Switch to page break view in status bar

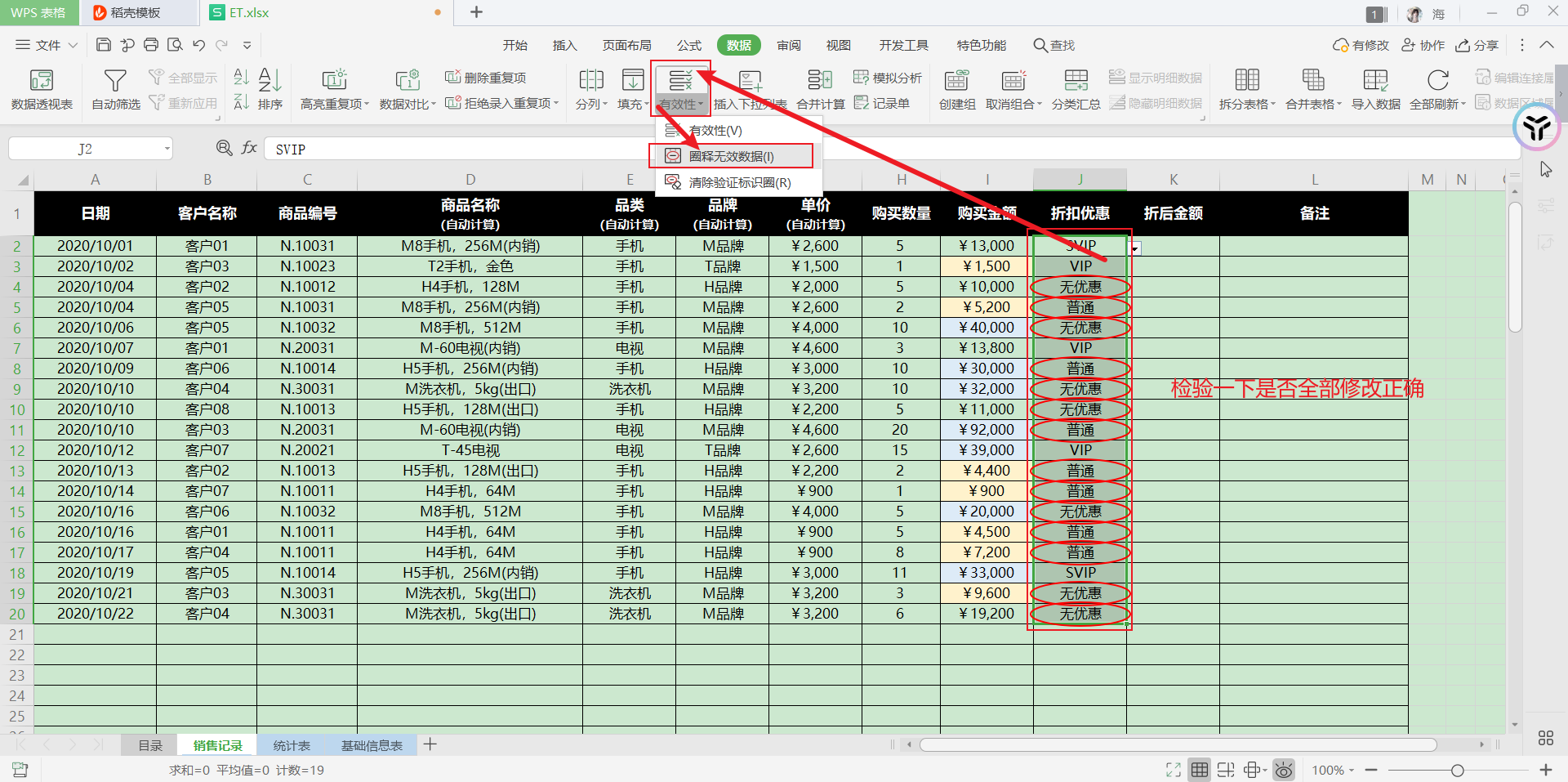point(1225,770)
